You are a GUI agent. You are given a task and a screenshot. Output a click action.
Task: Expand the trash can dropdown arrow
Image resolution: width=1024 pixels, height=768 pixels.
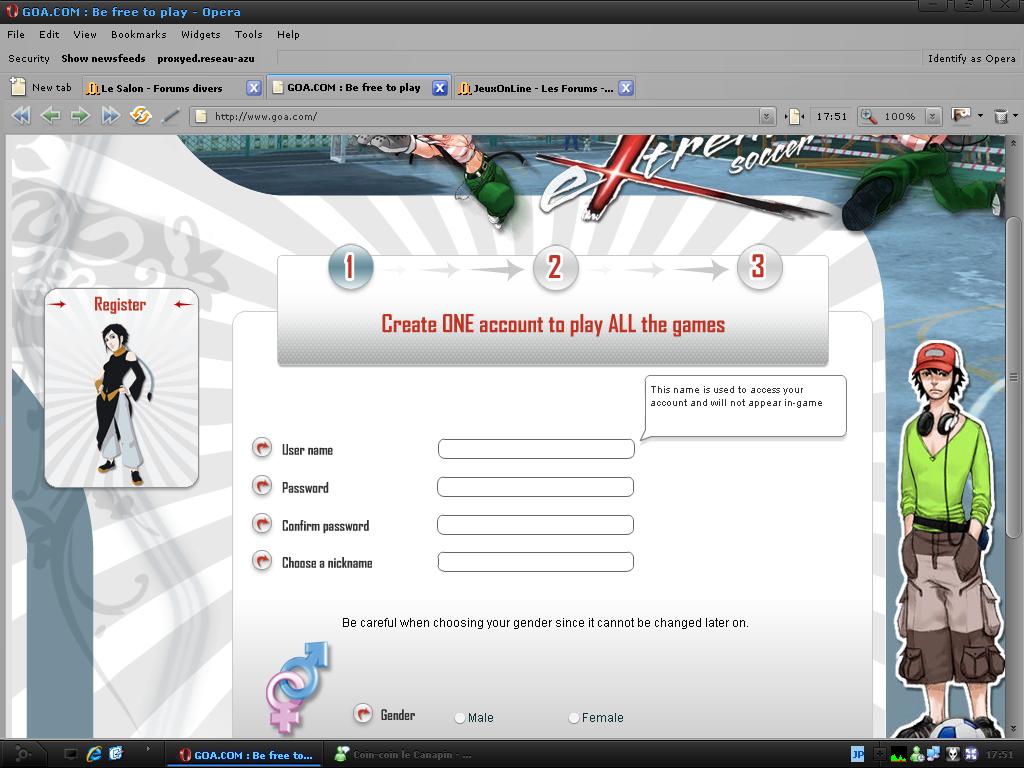tap(1015, 116)
